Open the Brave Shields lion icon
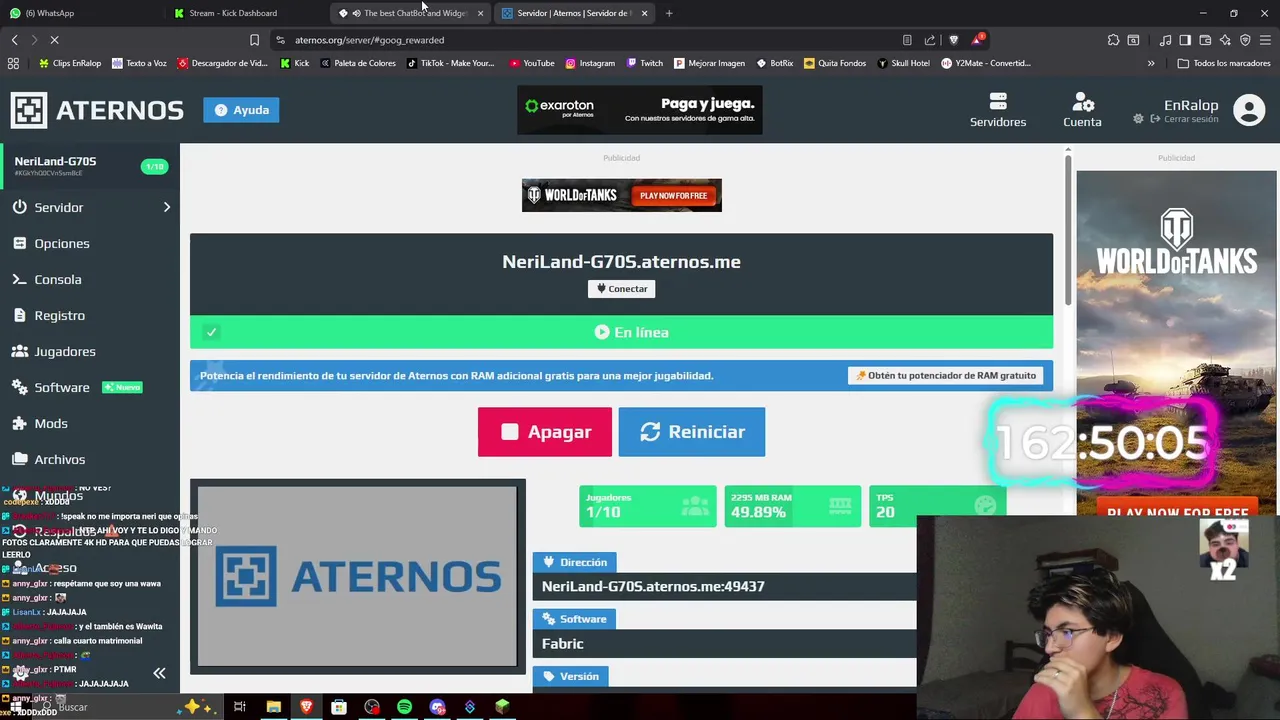The image size is (1280, 720). point(953,40)
